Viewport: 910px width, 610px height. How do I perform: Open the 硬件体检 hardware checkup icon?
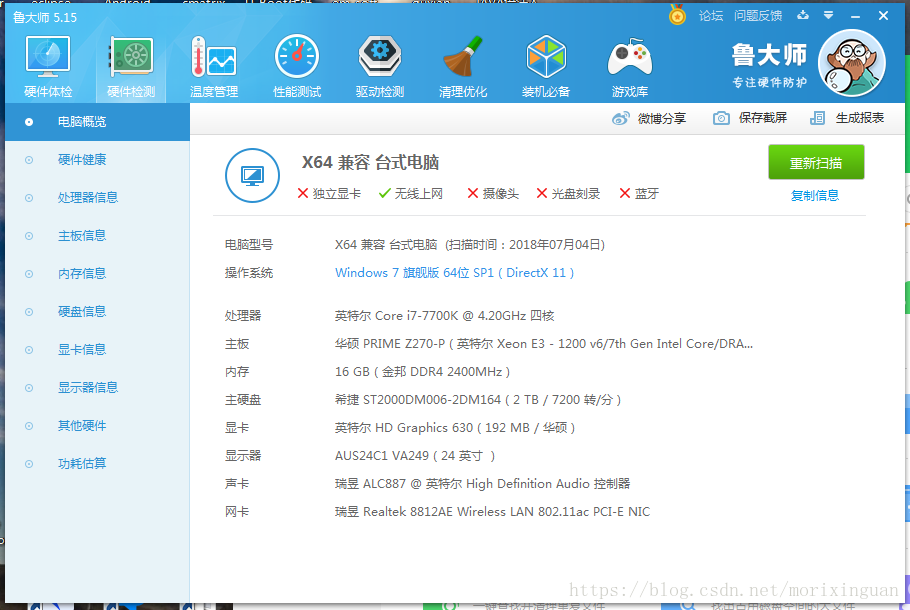48,67
